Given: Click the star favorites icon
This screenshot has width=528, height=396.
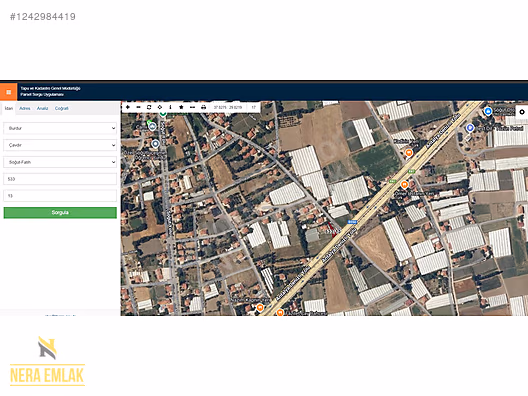Looking at the screenshot, I should click(181, 107).
